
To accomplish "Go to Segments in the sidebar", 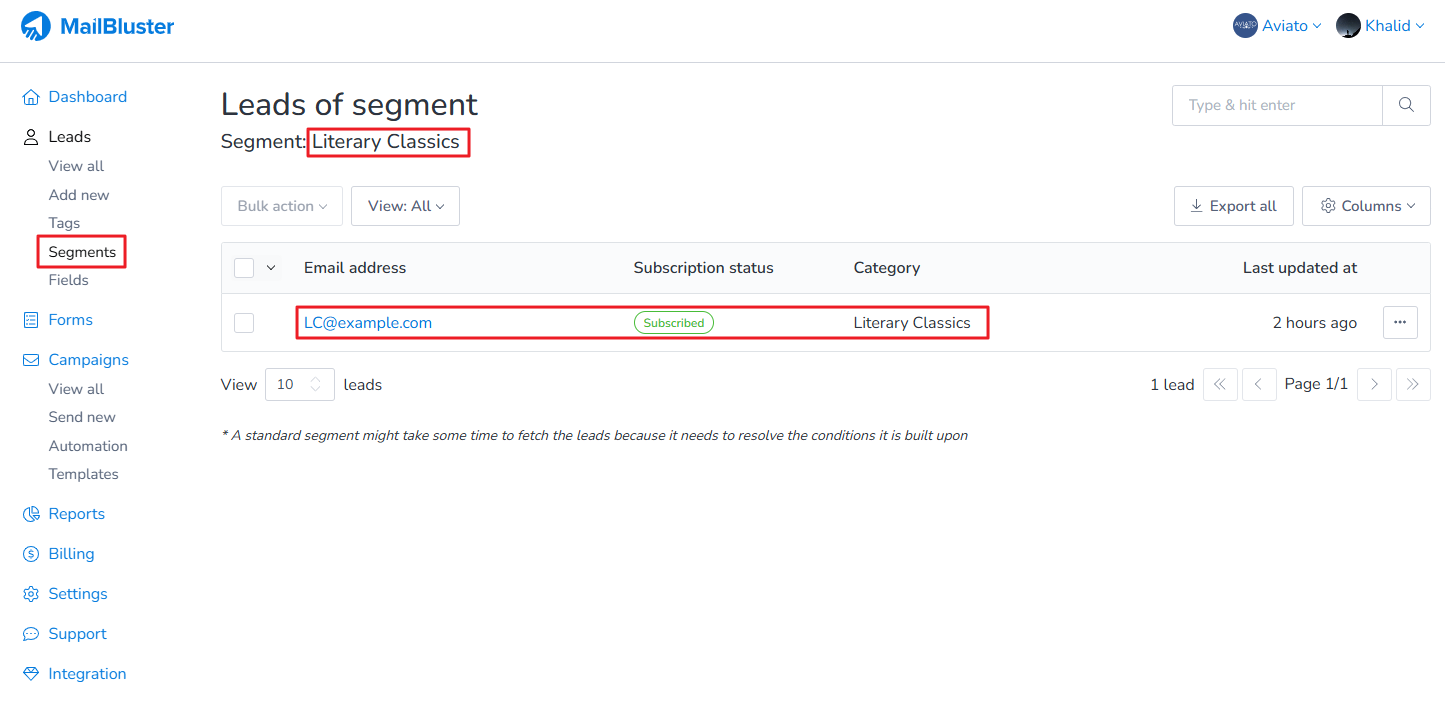I will [82, 252].
